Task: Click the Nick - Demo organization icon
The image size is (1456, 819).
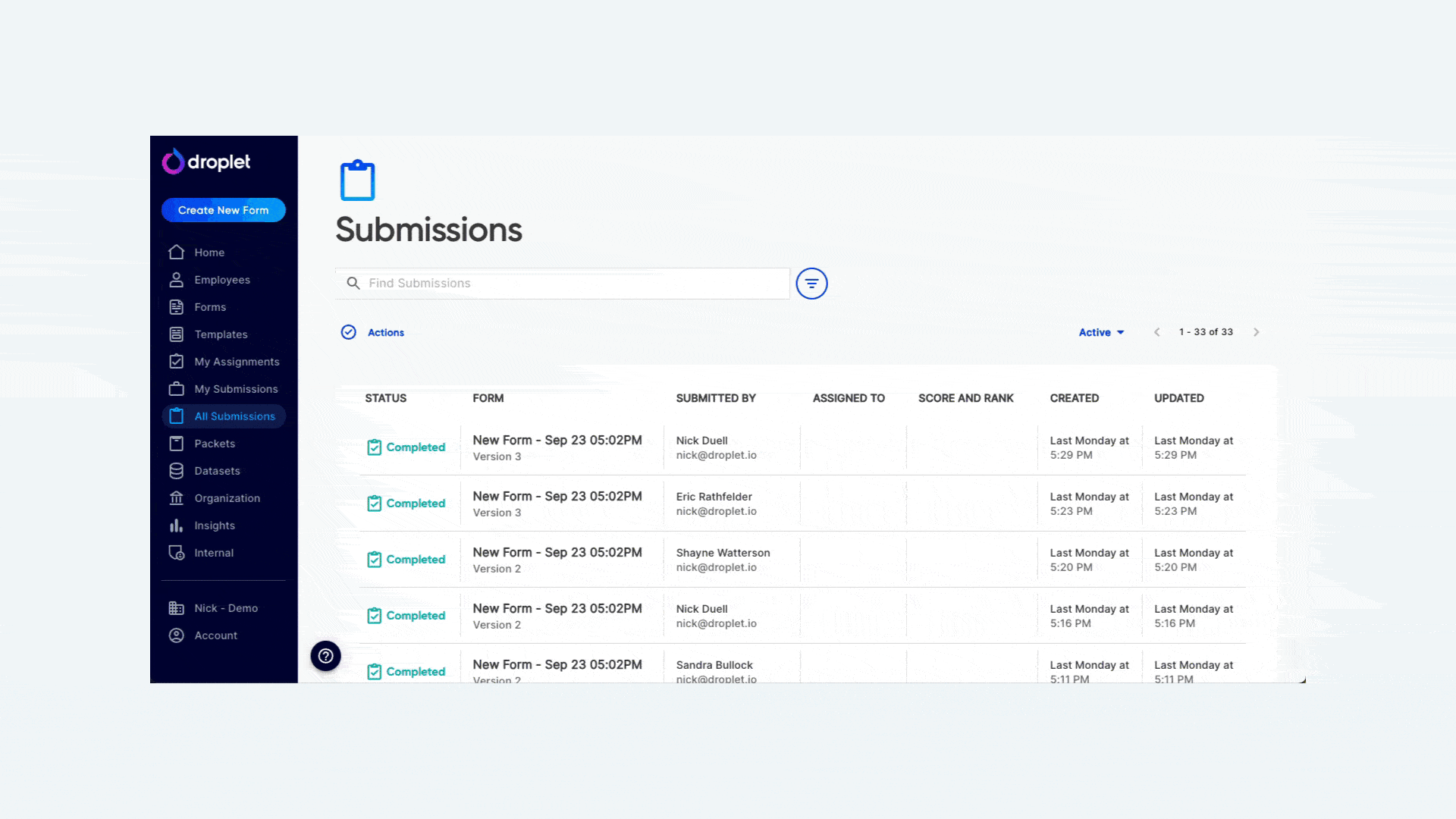Action: 177,608
